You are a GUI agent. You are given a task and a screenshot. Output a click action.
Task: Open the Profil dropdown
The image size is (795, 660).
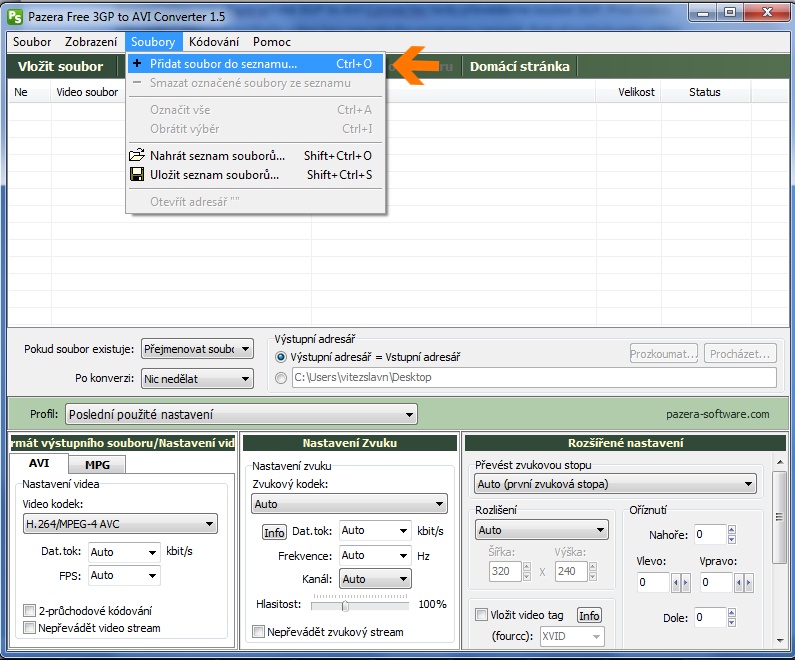(x=241, y=414)
